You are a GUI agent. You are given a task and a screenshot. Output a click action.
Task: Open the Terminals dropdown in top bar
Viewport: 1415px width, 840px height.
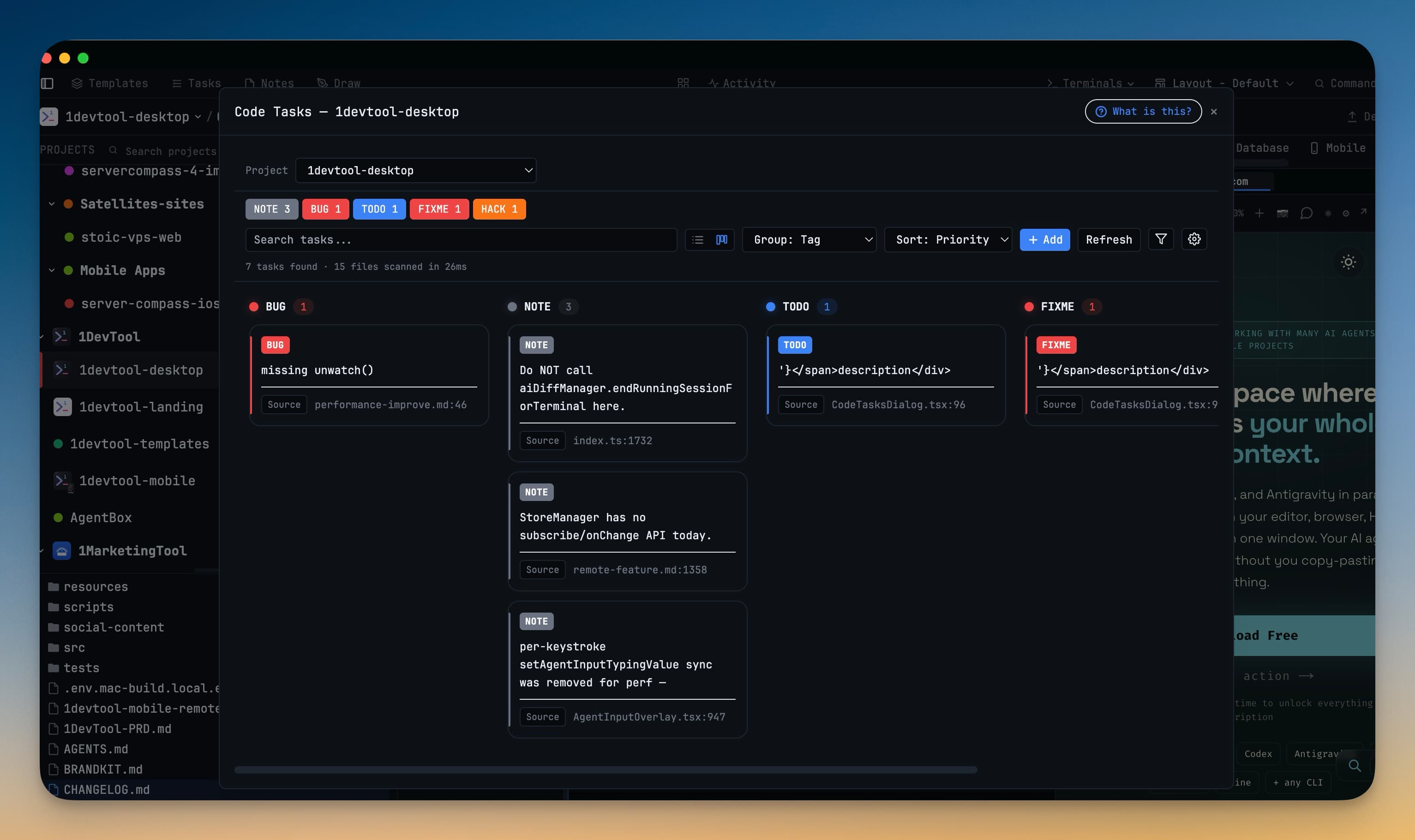tap(1091, 83)
